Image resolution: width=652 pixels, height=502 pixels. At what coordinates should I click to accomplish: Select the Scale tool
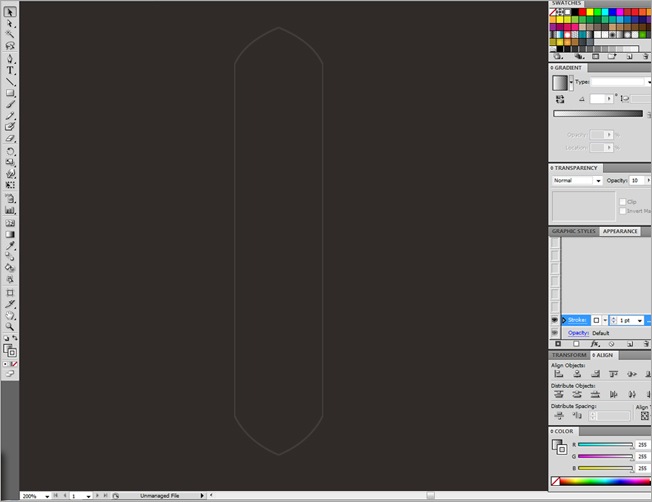[10, 162]
